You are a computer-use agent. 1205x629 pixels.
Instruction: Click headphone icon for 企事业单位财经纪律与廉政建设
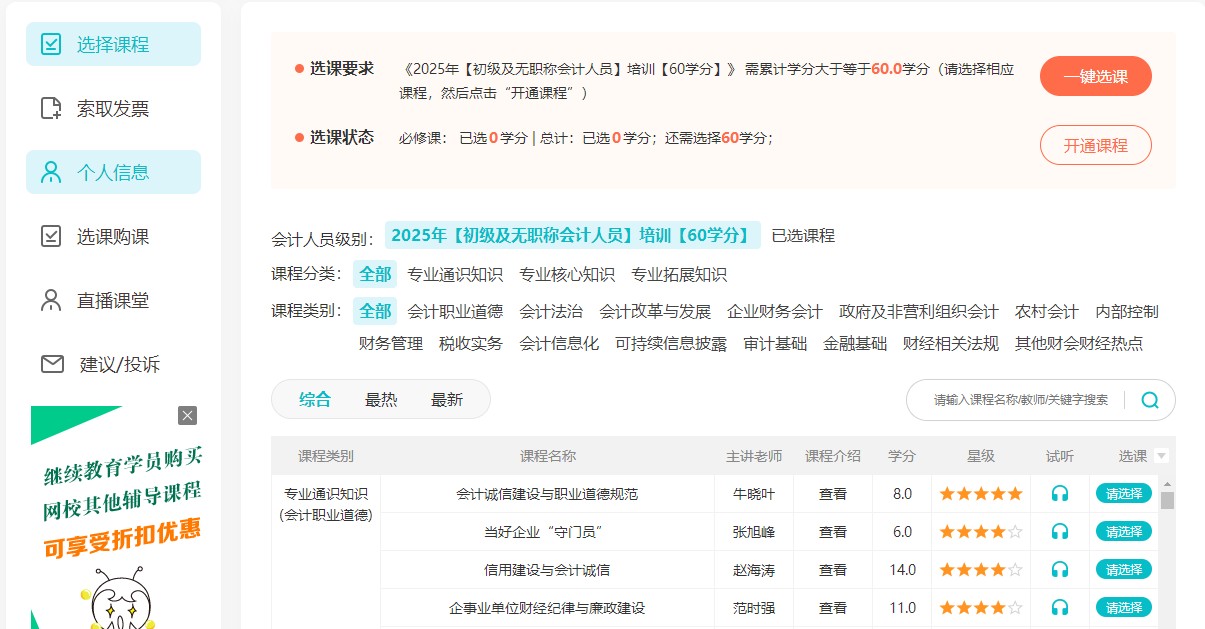point(1059,607)
